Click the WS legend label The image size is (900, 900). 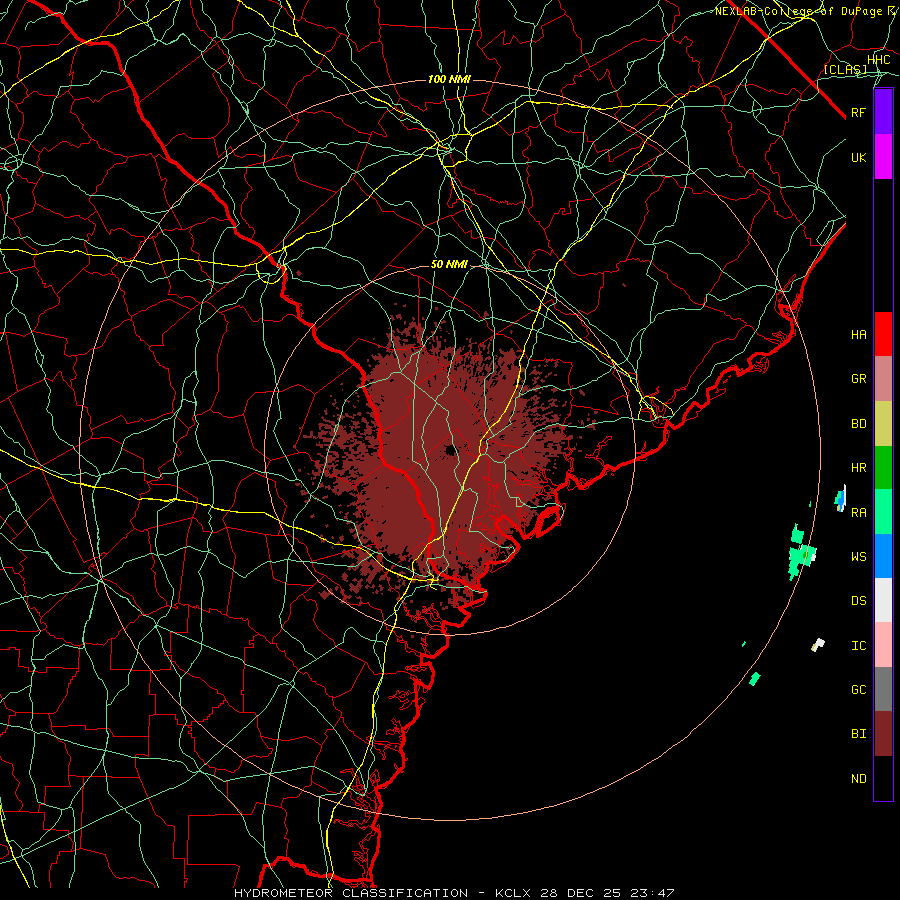pyautogui.click(x=858, y=556)
